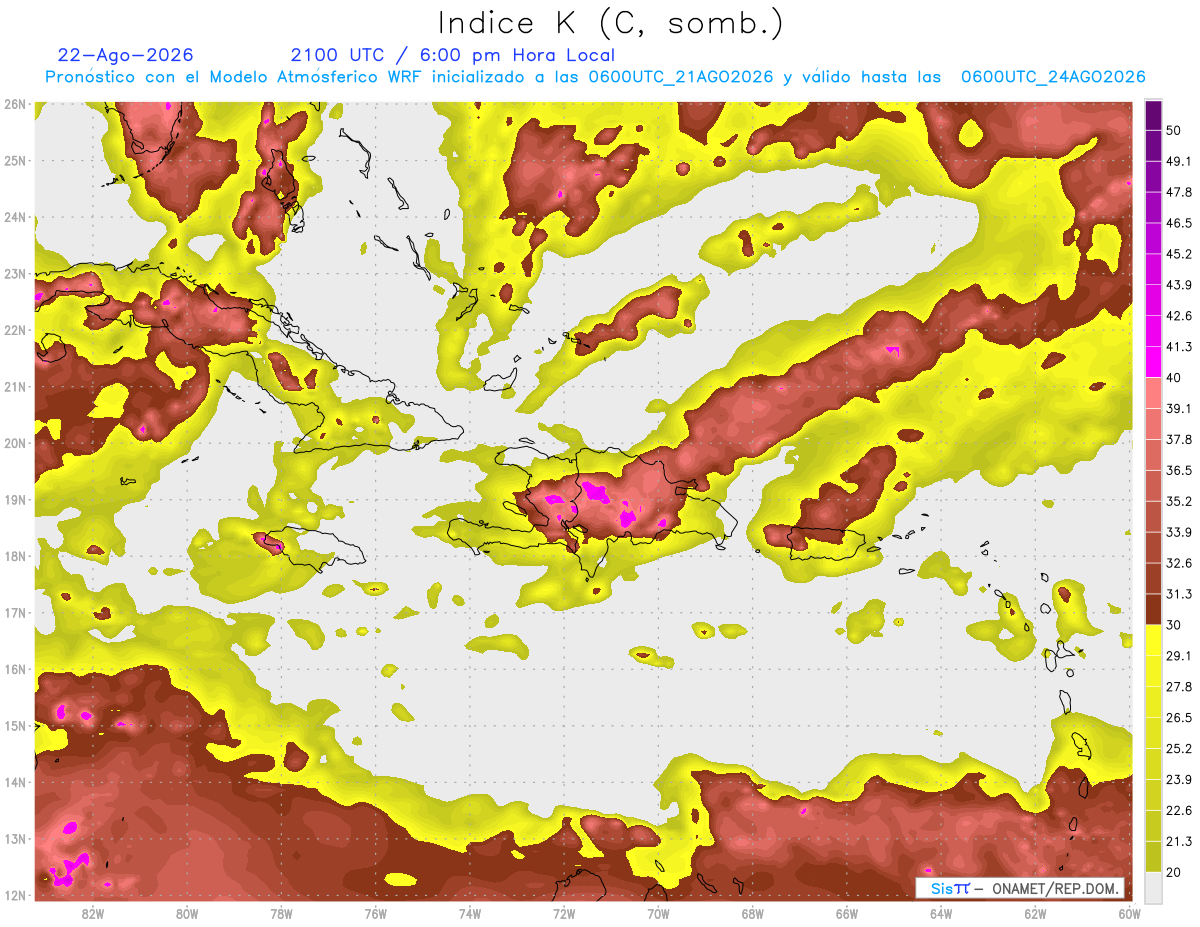Click the latitude axis label "15N"
The image size is (1200, 927).
tap(15, 726)
